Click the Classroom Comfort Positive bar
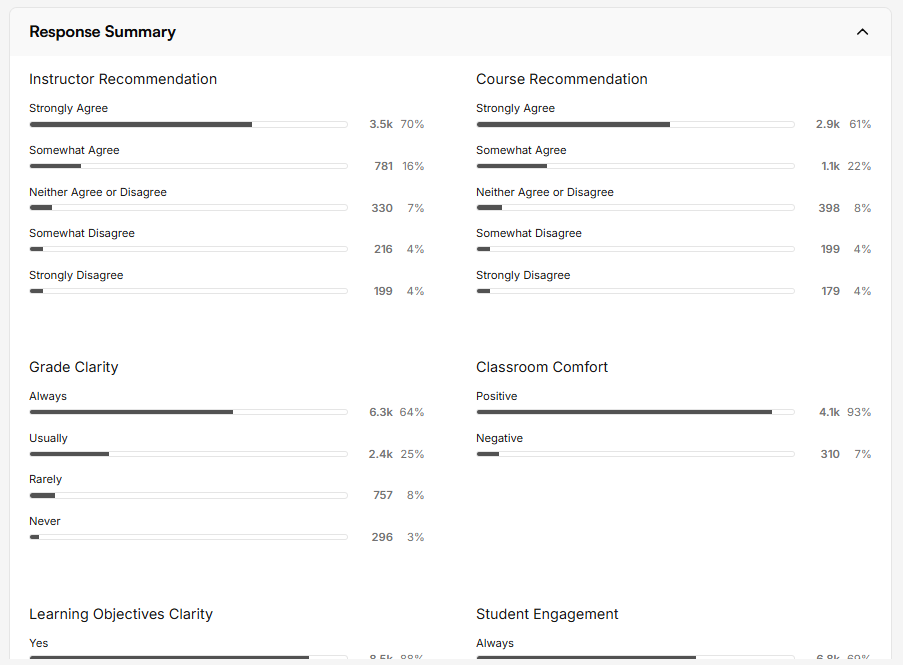This screenshot has height=665, width=903. 635,412
